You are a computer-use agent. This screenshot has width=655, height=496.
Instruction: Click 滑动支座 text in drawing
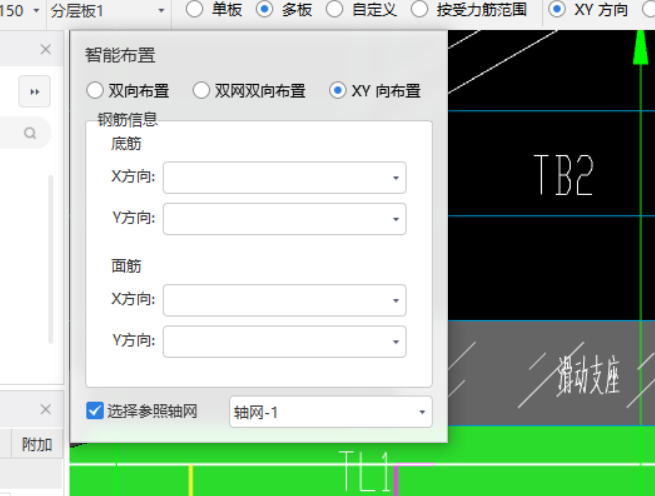(x=588, y=375)
